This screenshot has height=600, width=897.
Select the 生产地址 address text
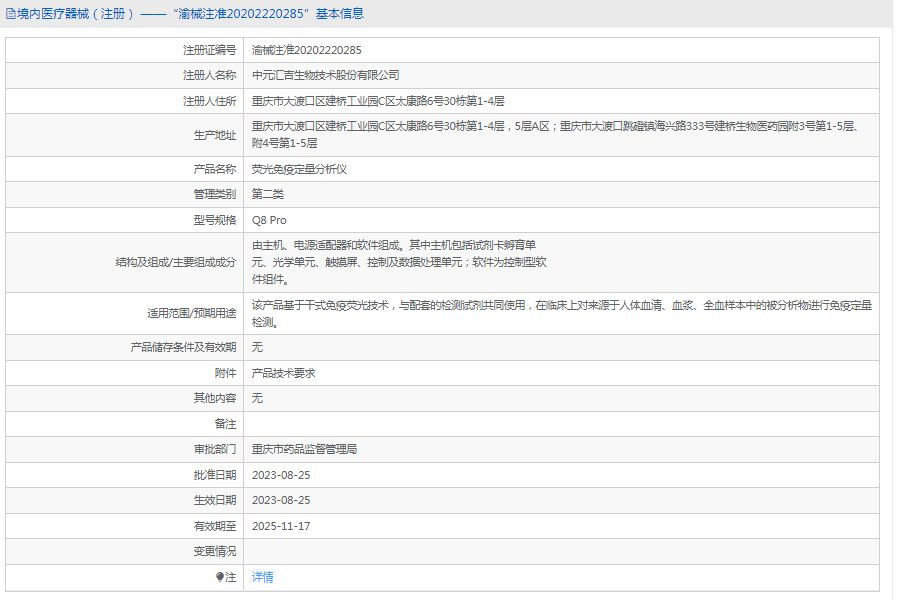point(555,134)
